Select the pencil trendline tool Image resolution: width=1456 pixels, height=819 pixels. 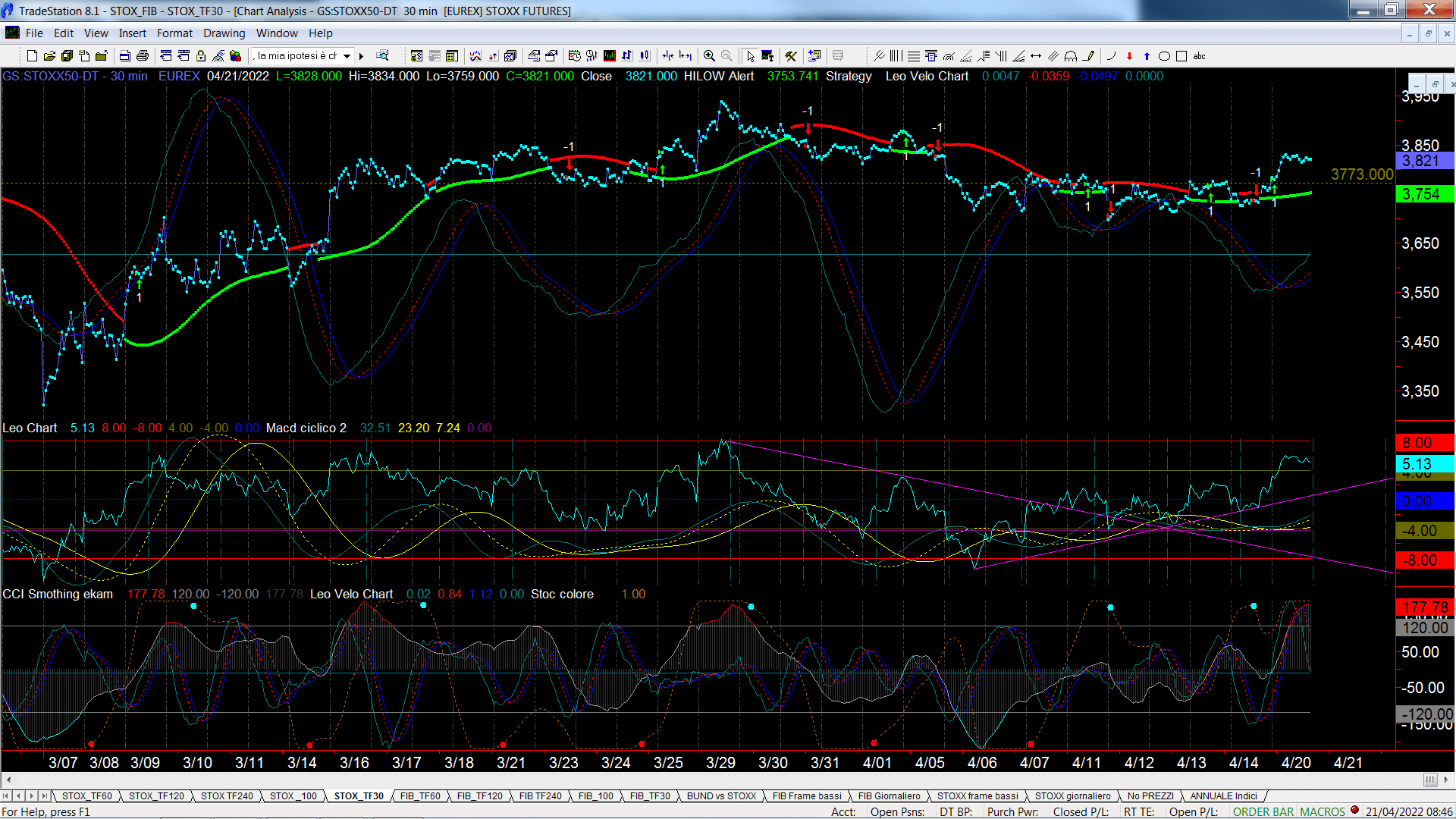(x=1089, y=56)
